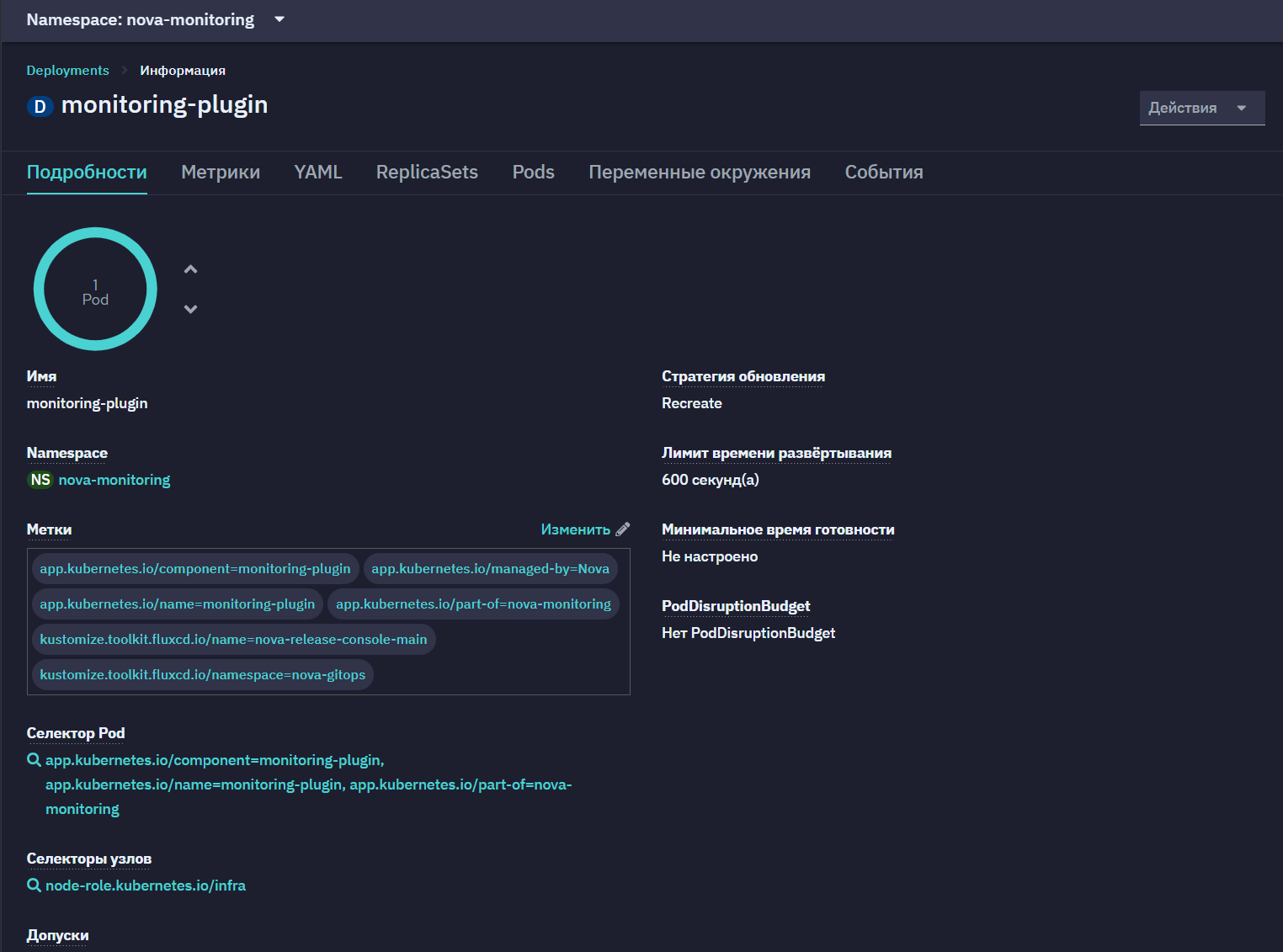Click the PodDisruptionBudget field label
Screen dimensions: 1283x952
[736, 606]
